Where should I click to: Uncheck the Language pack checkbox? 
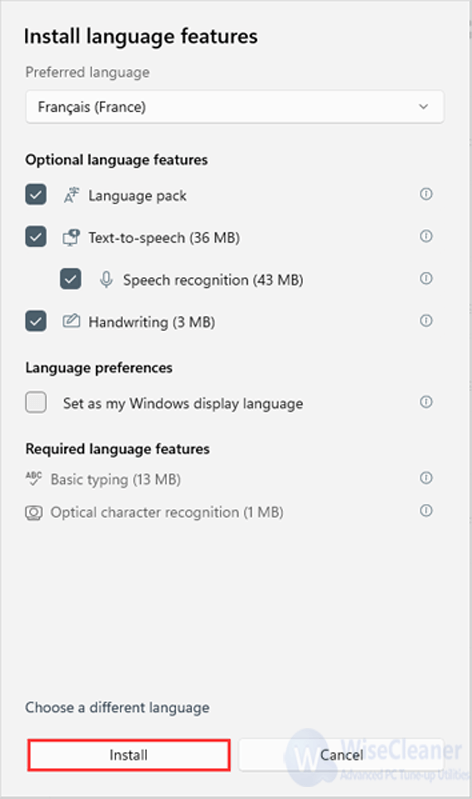pos(36,195)
